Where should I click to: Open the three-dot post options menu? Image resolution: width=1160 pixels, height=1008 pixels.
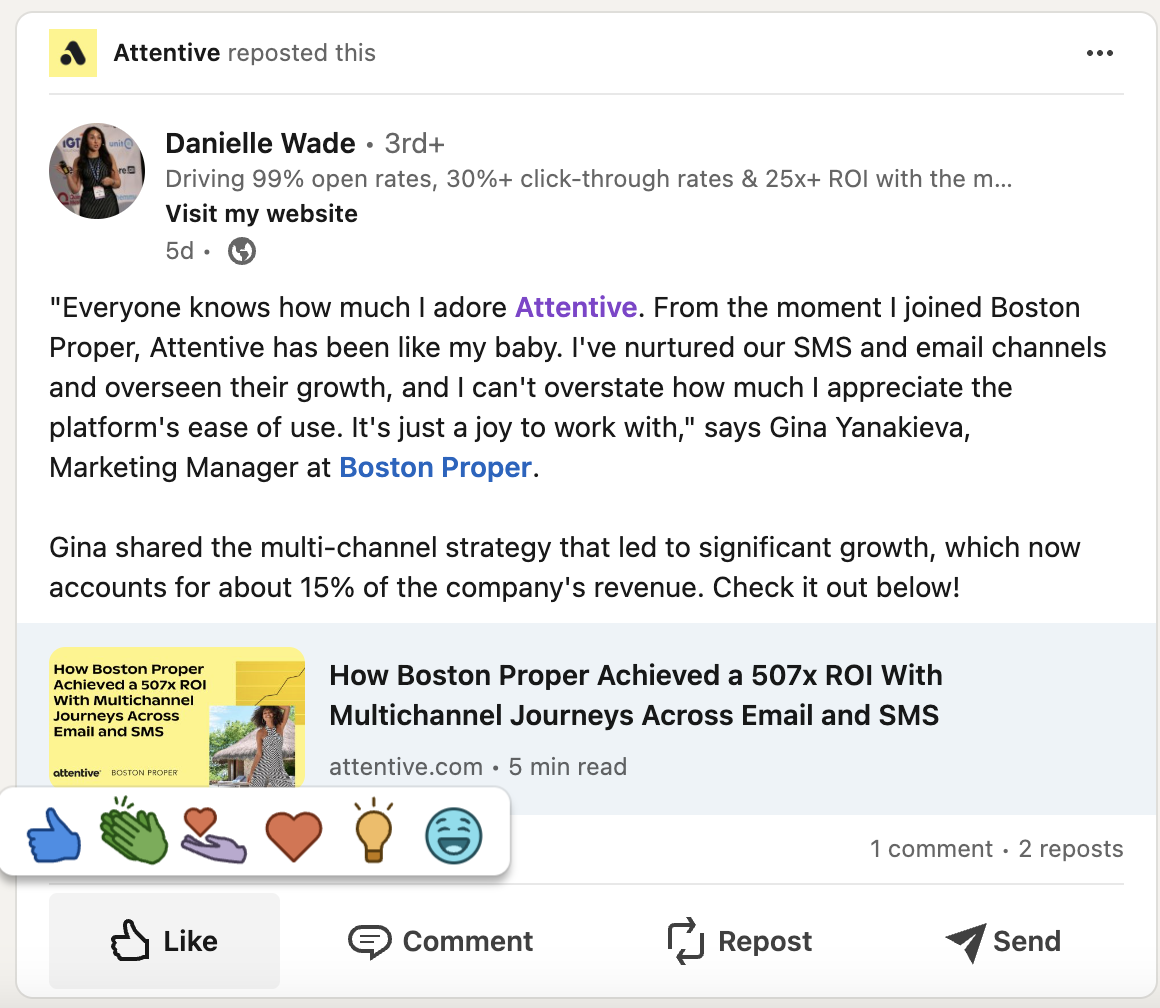1099,53
